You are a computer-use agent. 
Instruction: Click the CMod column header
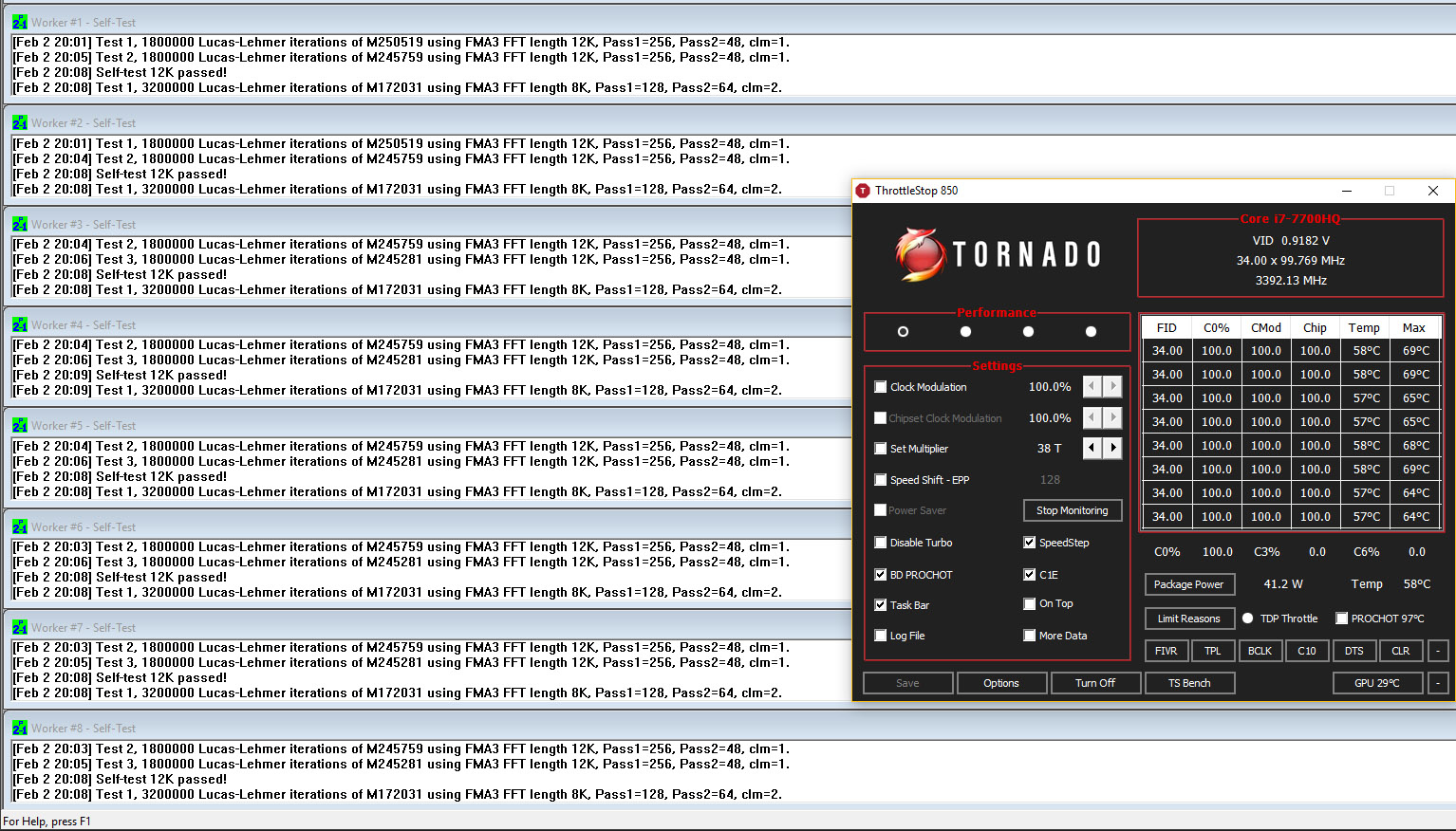1266,327
